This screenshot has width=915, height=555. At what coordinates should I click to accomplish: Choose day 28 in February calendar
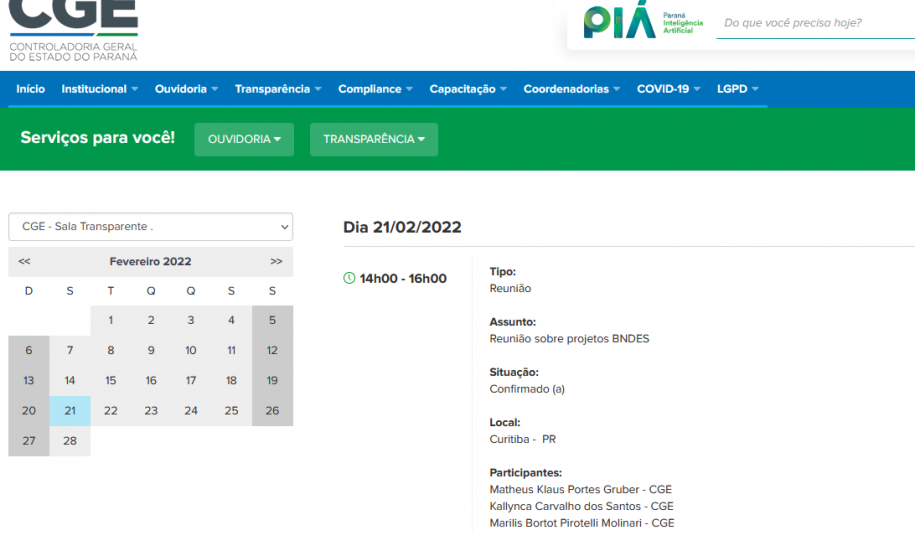tap(70, 441)
